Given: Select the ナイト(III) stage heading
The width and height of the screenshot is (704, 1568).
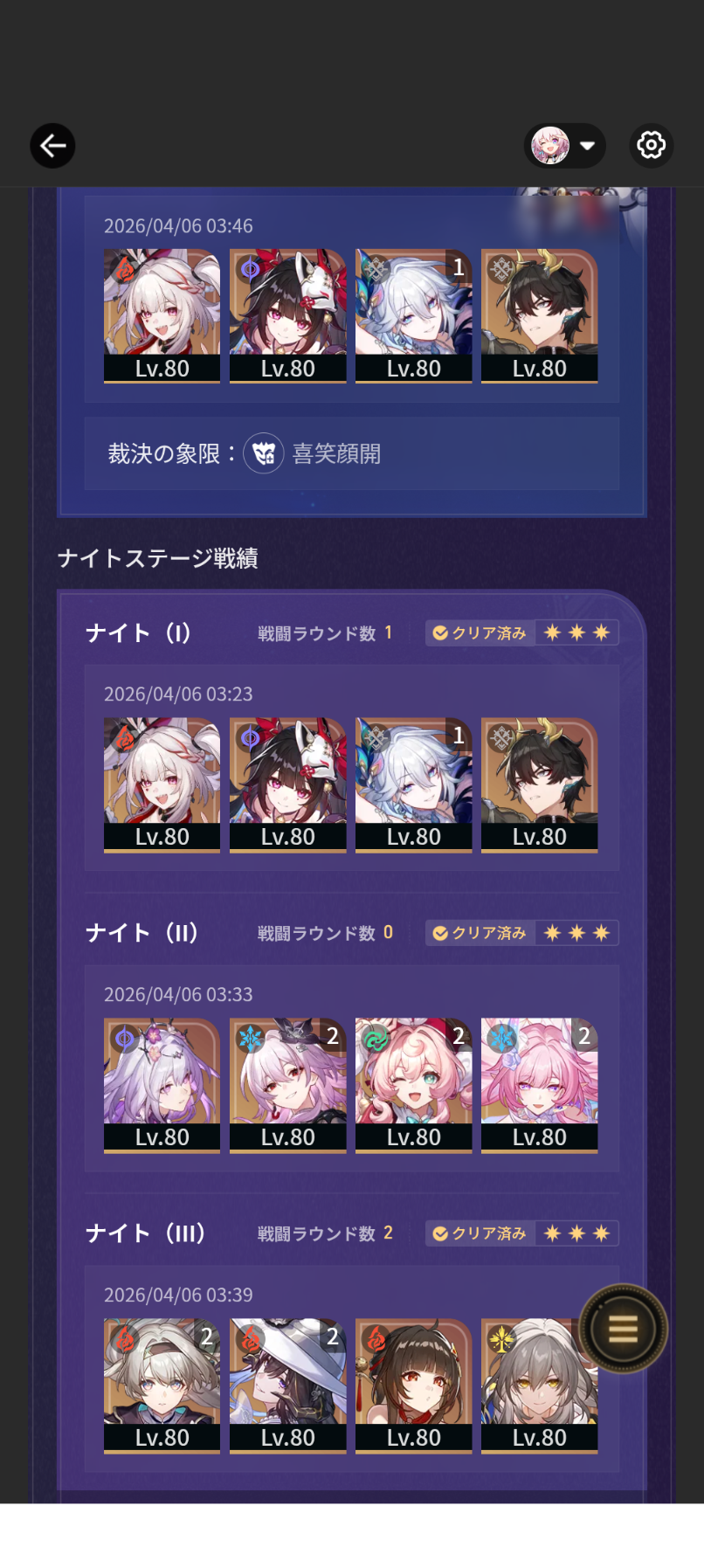Looking at the screenshot, I should [146, 1233].
